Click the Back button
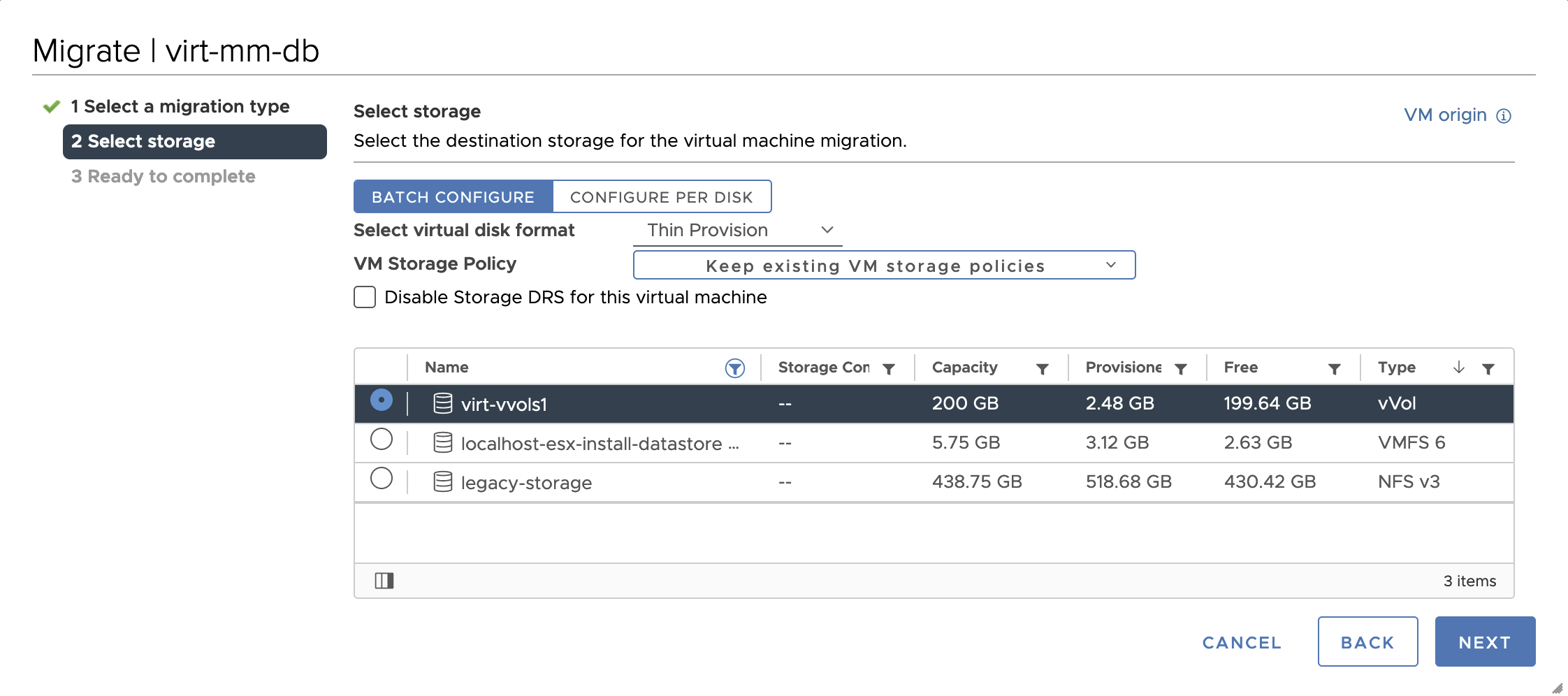The height and width of the screenshot is (696, 1568). point(1367,641)
